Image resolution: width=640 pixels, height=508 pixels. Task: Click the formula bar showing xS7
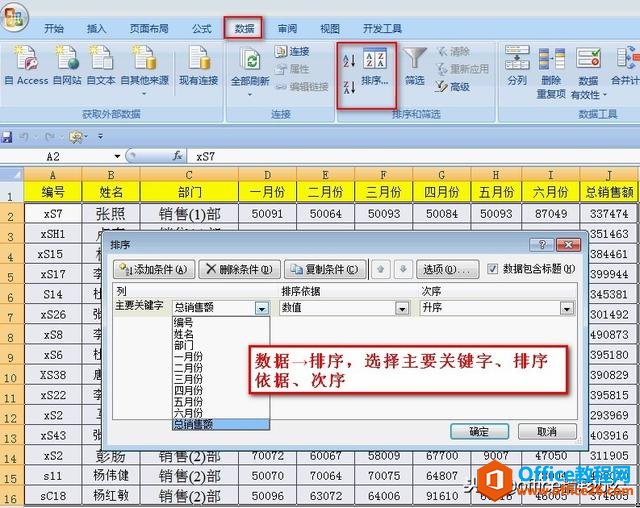(x=413, y=156)
